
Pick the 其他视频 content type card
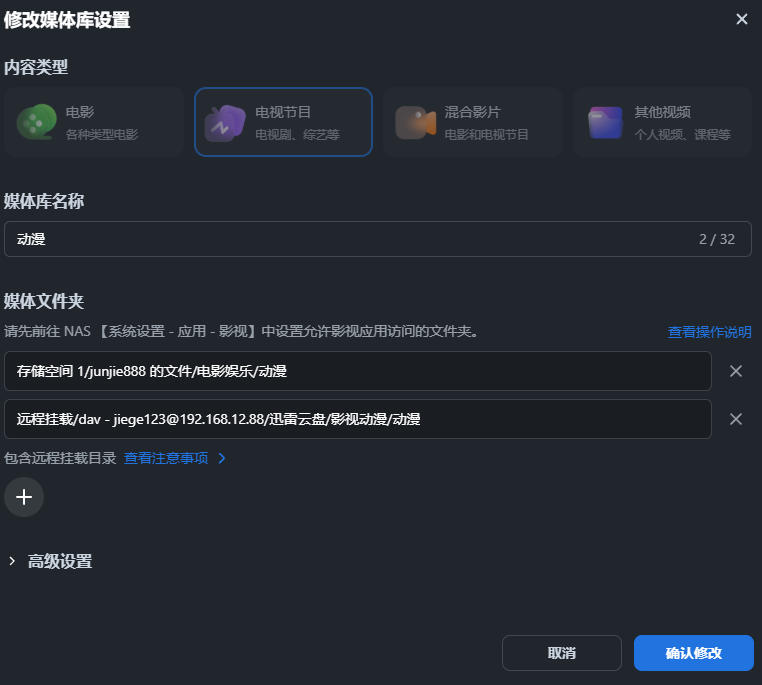point(662,122)
